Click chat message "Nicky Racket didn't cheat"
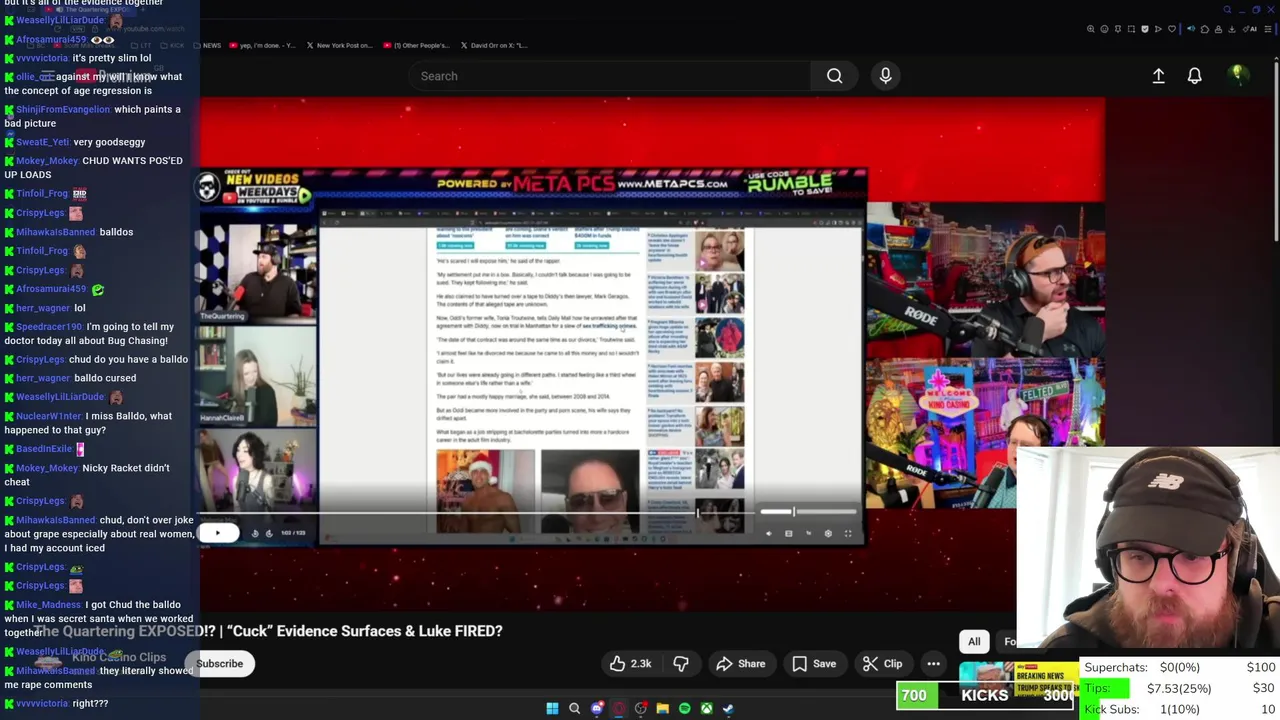 87,475
